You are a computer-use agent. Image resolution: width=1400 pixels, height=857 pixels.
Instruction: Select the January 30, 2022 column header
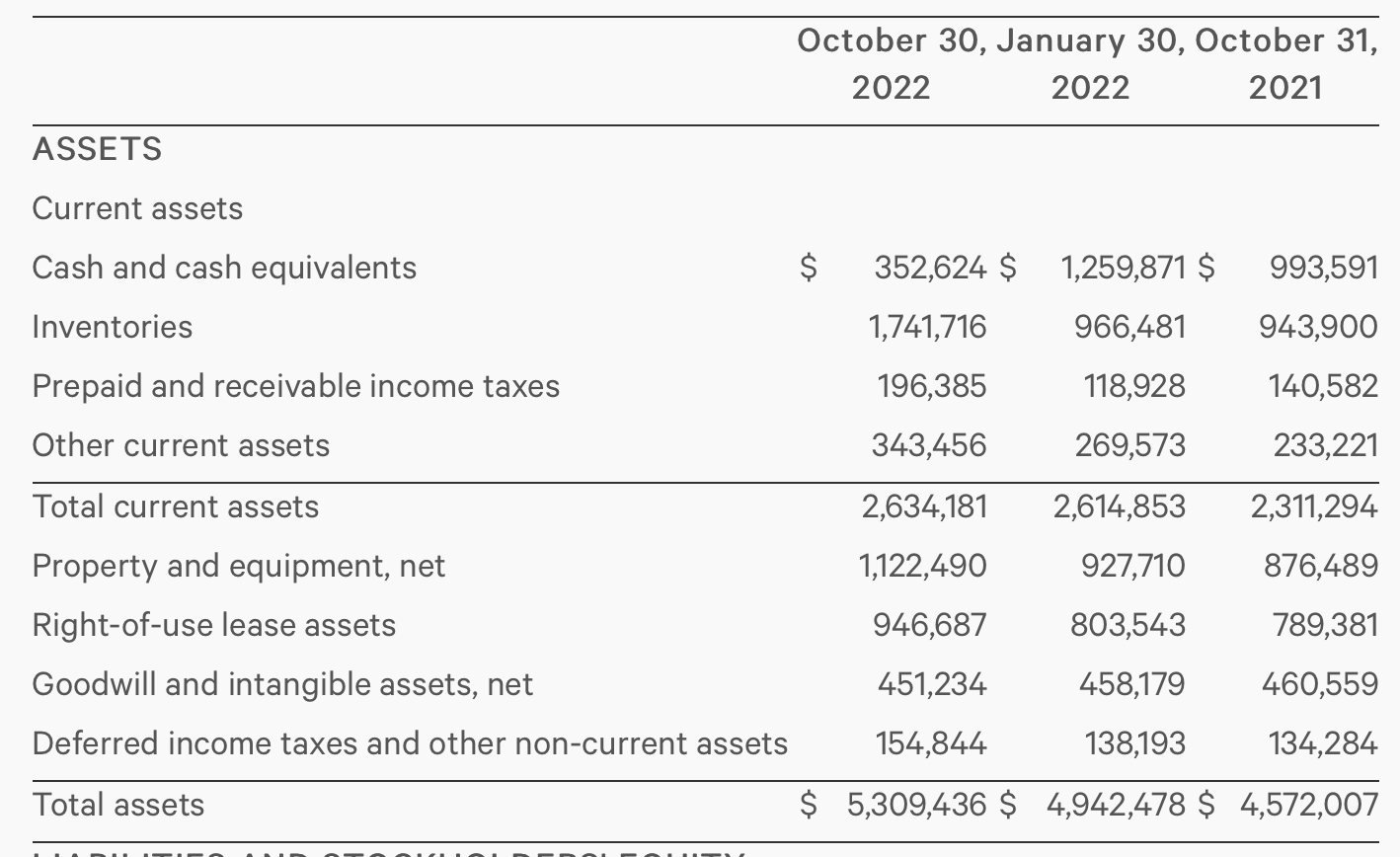(x=1090, y=64)
